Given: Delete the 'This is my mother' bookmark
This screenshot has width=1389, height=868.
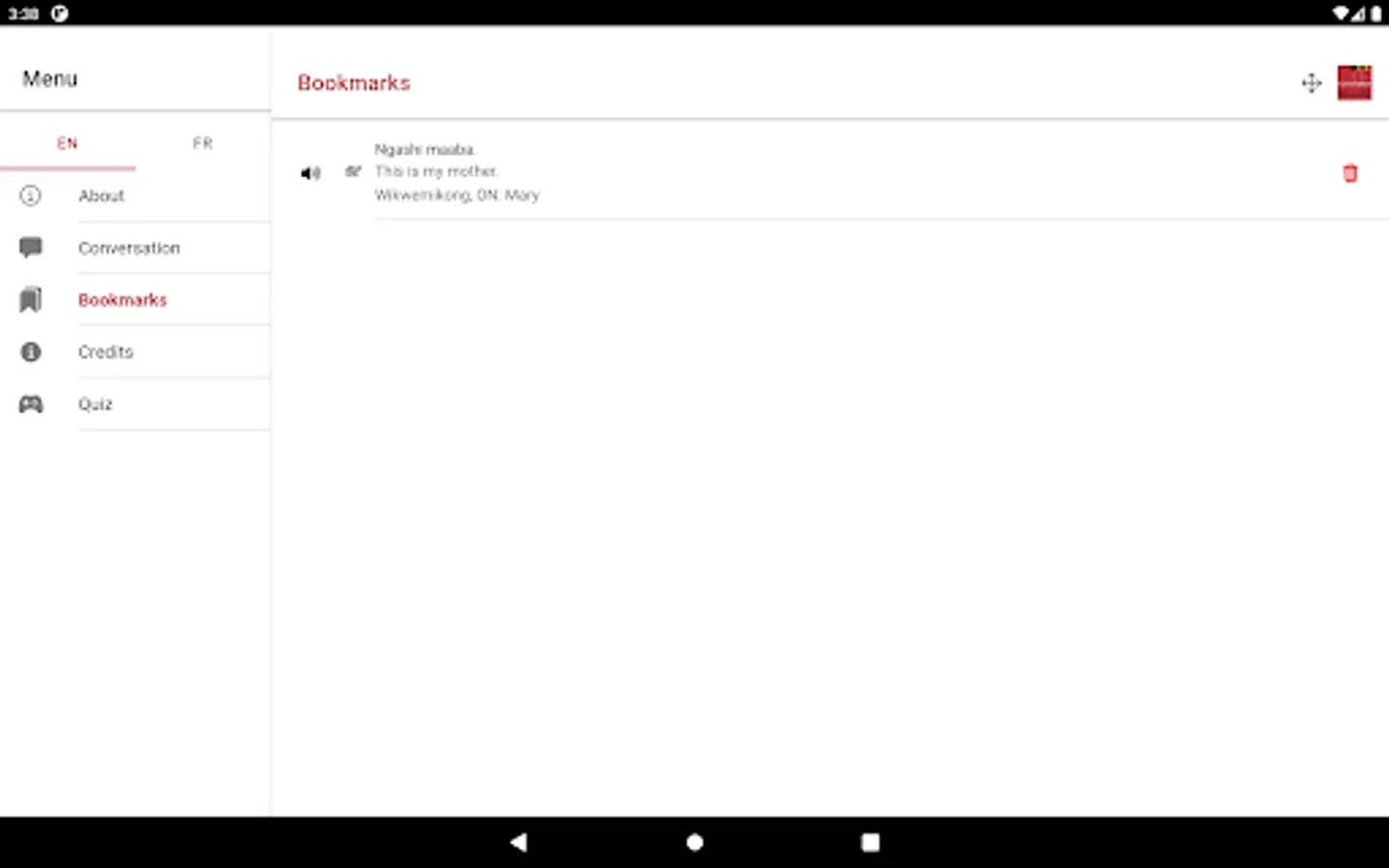Looking at the screenshot, I should [1349, 174].
